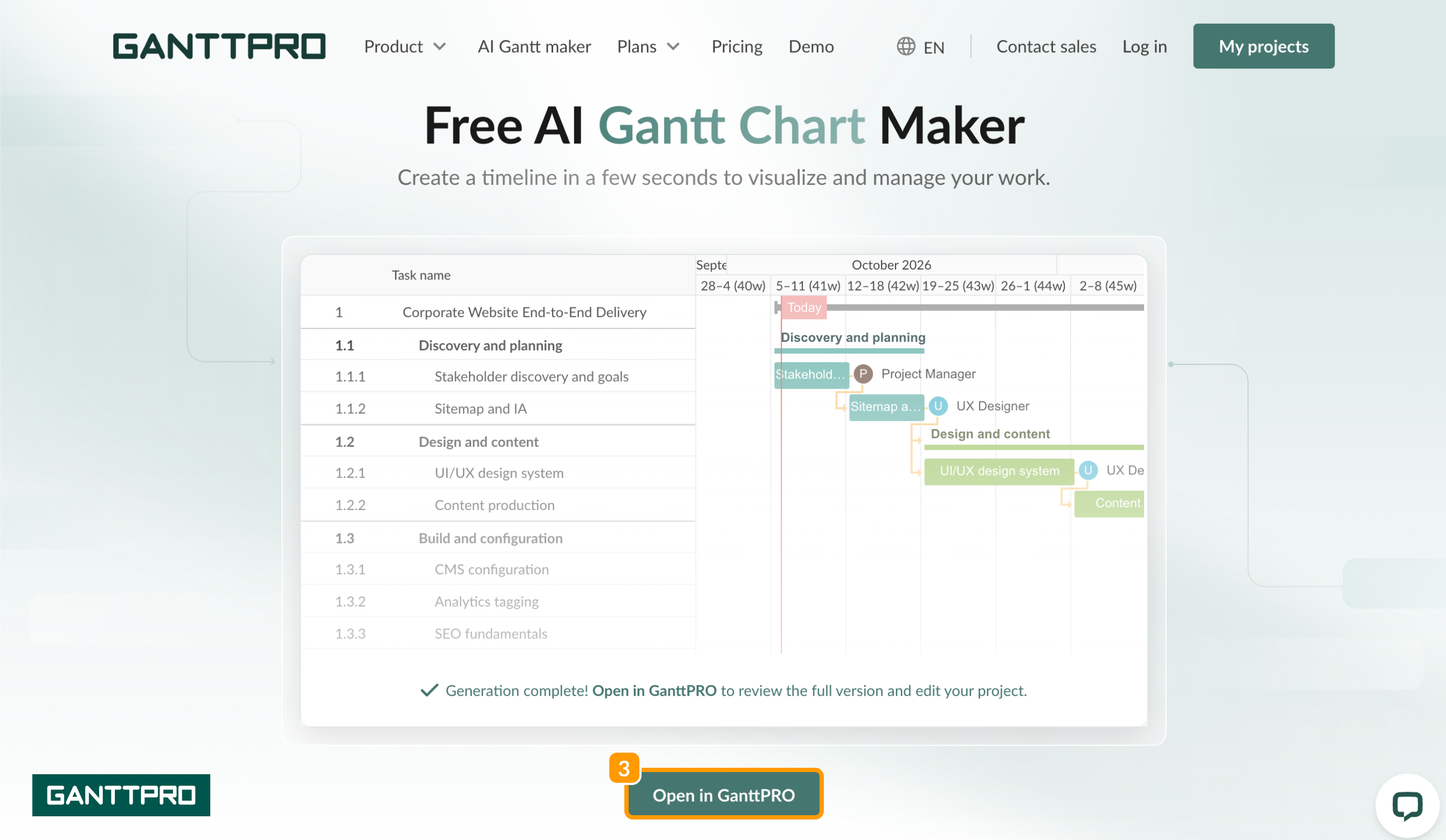Go to the Pricing page
This screenshot has height=840, width=1446.
[x=737, y=46]
